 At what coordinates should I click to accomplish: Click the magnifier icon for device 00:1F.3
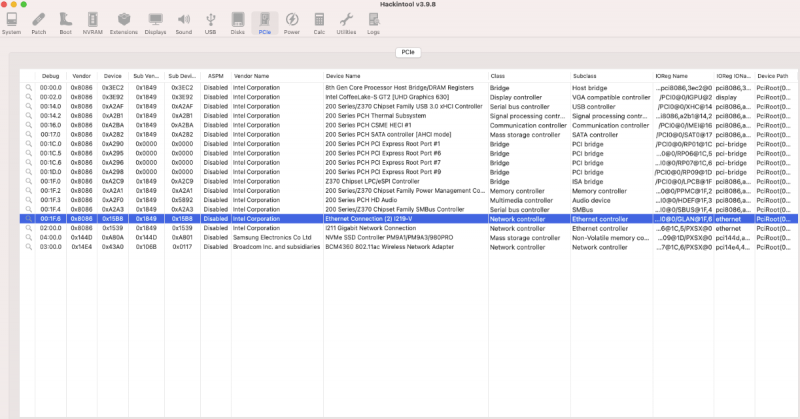[29, 200]
